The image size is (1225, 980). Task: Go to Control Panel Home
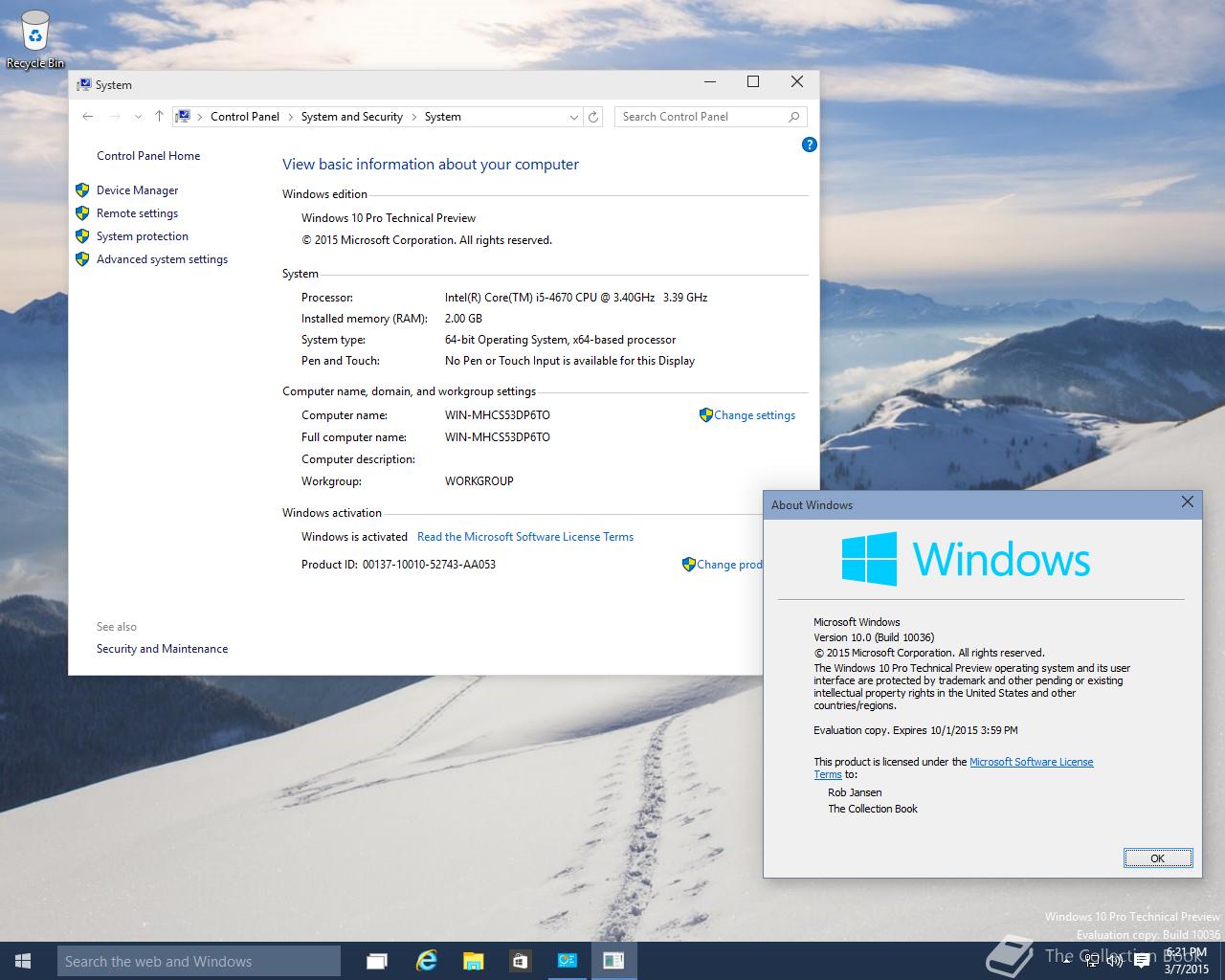[148, 156]
